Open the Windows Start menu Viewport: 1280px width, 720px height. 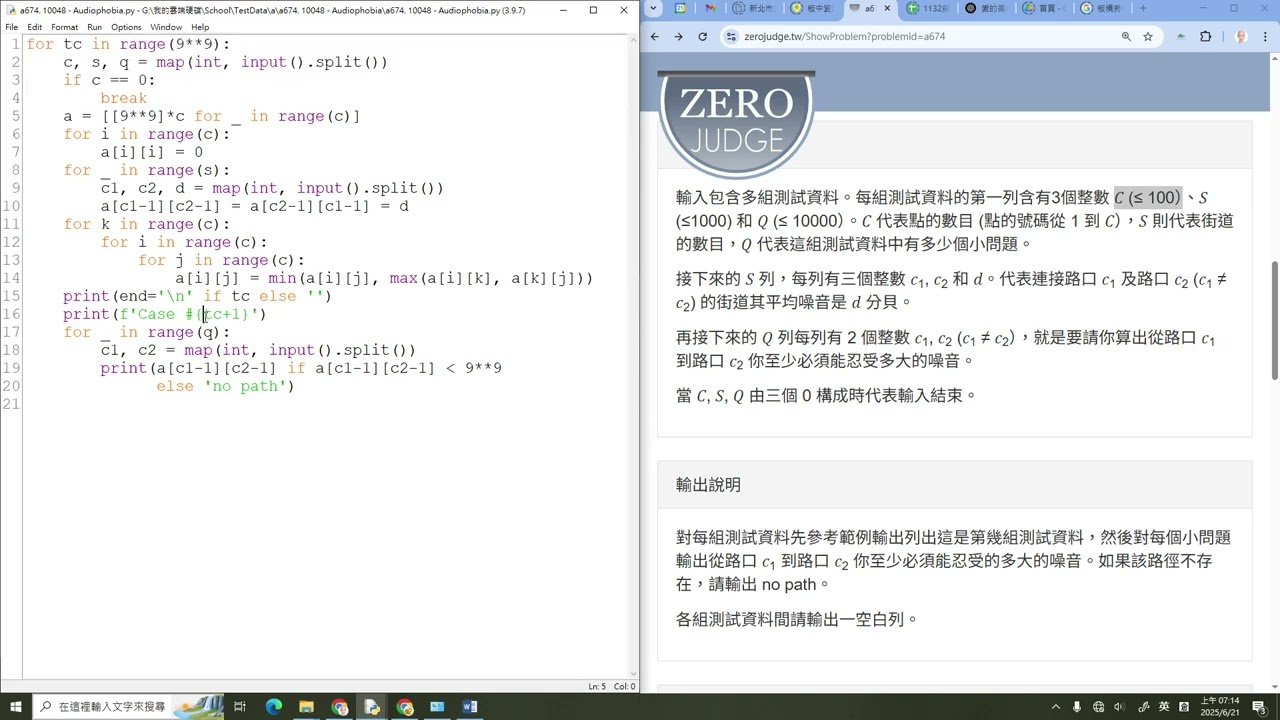click(15, 707)
